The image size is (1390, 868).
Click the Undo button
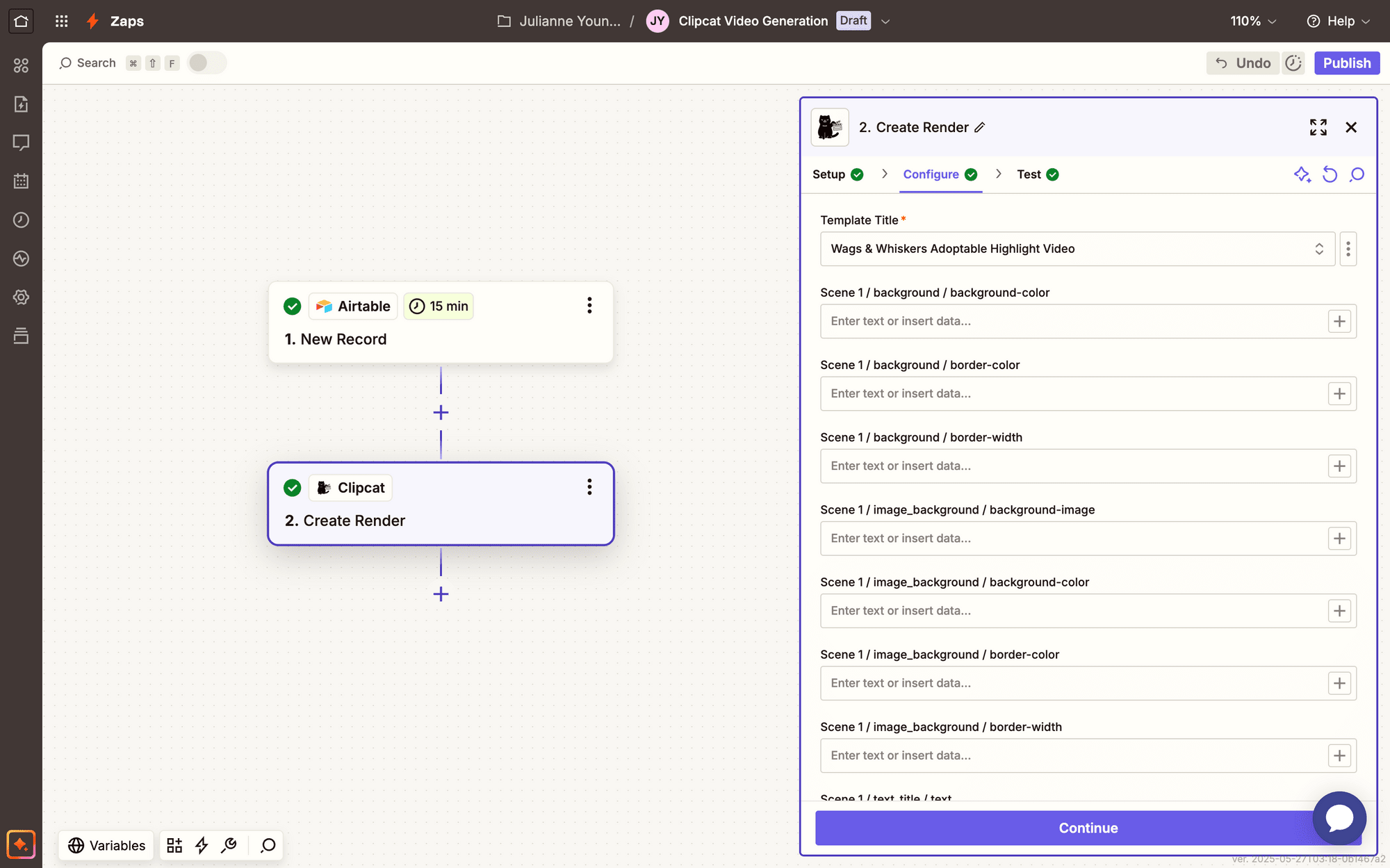pos(1243,63)
